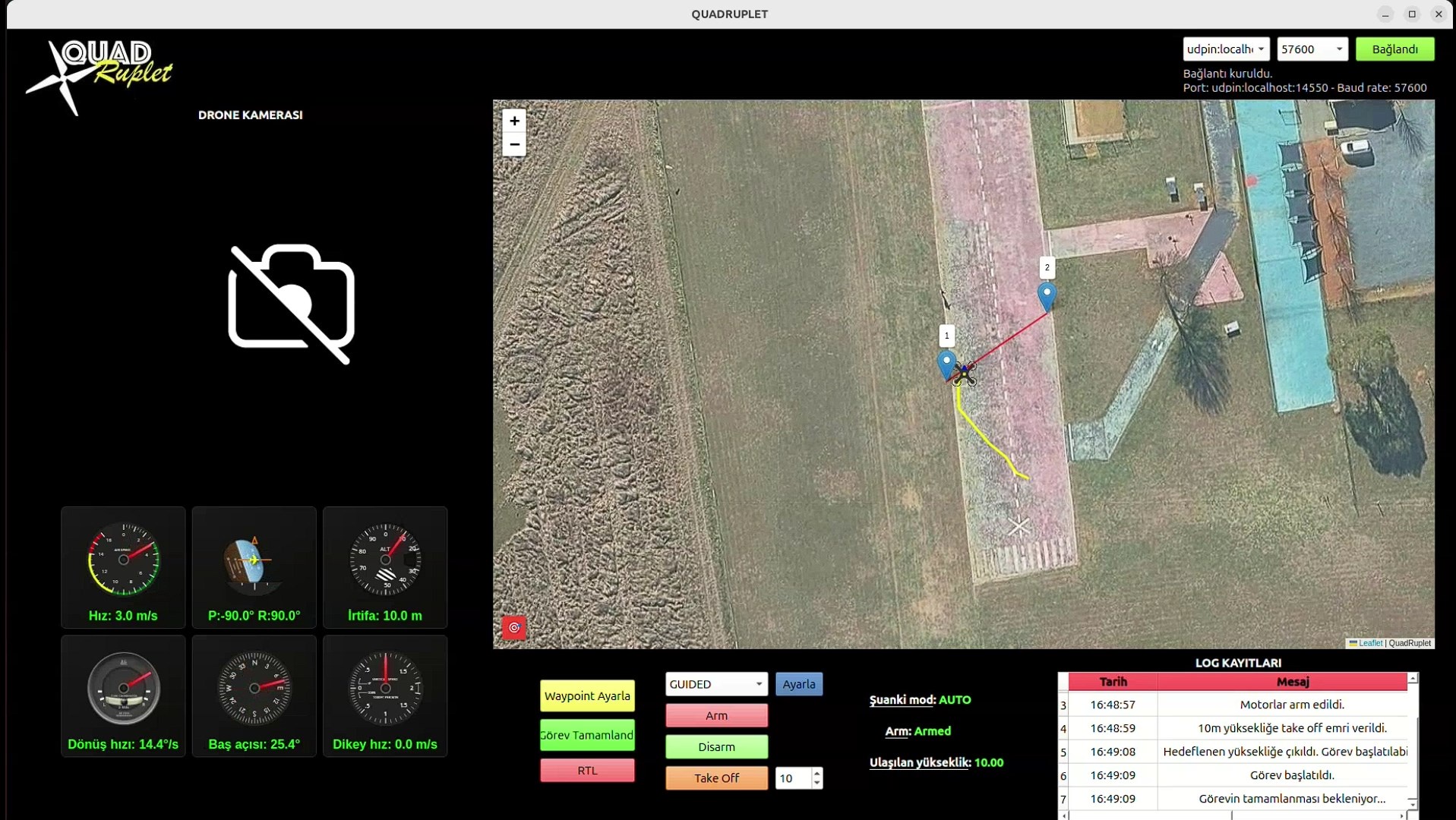Zoom in on the map
1456x820 pixels.
click(514, 121)
